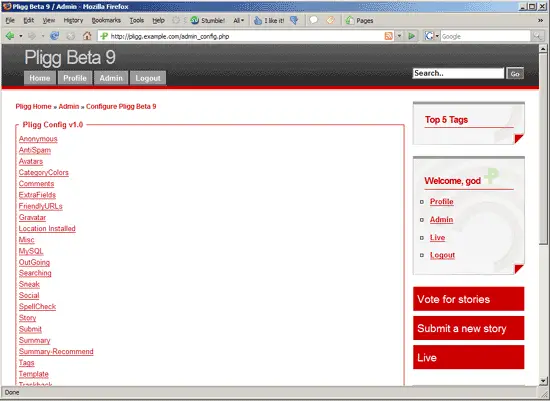
Task: Click sidebar Profile link under Welcome
Action: [442, 202]
